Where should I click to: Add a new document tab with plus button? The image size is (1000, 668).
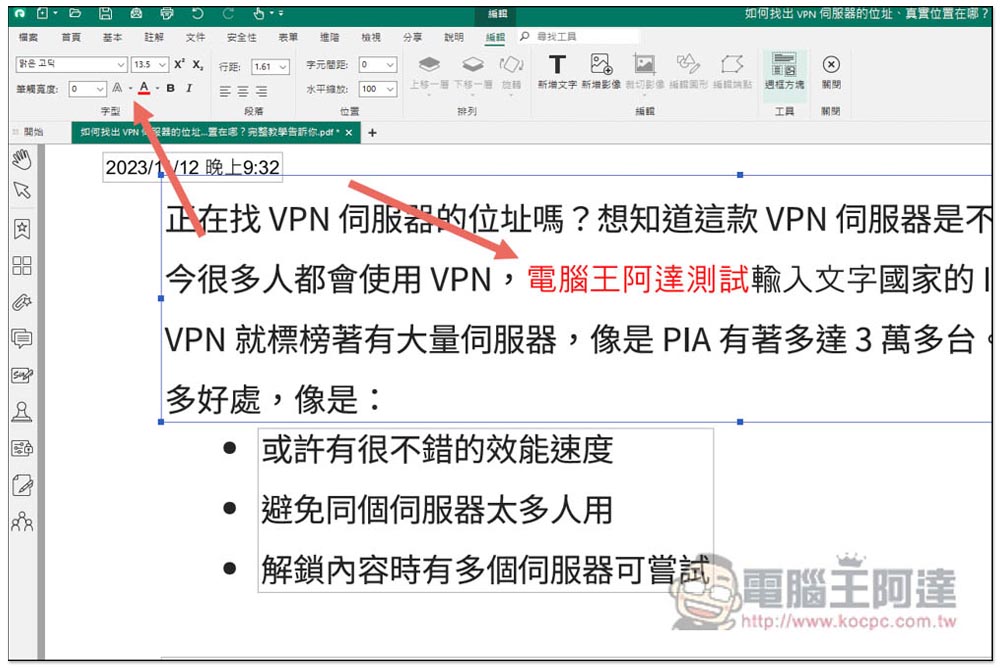(x=372, y=133)
